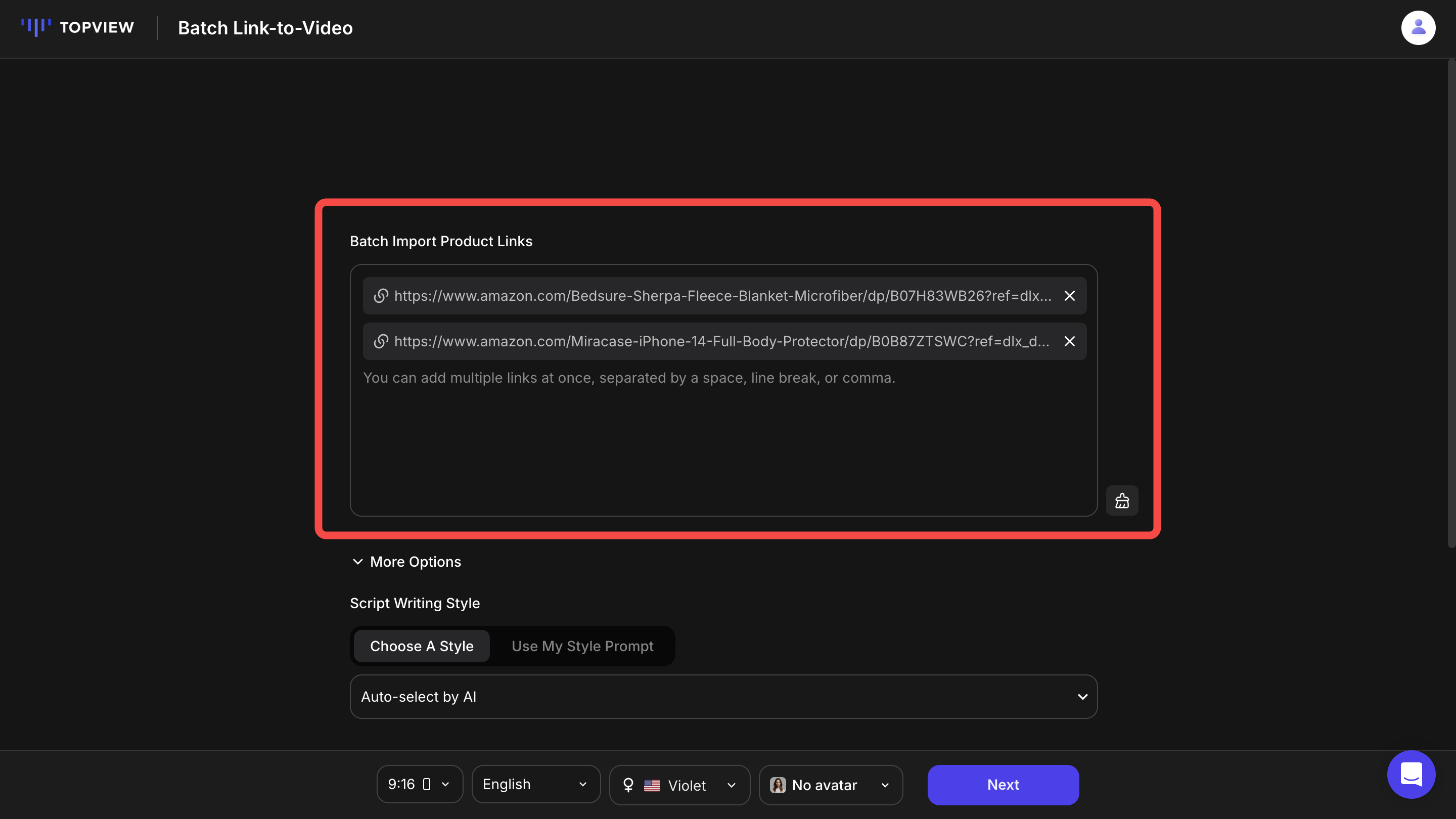
Task: Open the live chat bubble icon
Action: coord(1411,775)
